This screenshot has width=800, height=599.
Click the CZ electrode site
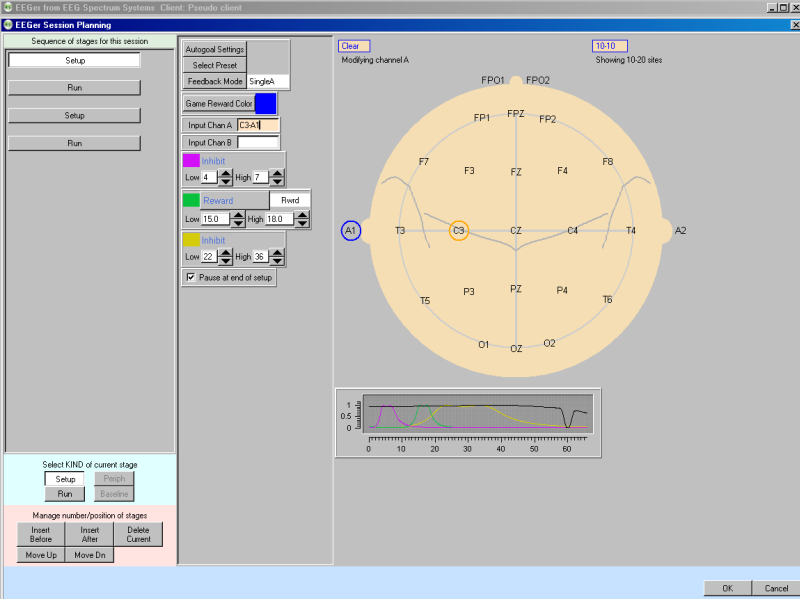coord(516,231)
